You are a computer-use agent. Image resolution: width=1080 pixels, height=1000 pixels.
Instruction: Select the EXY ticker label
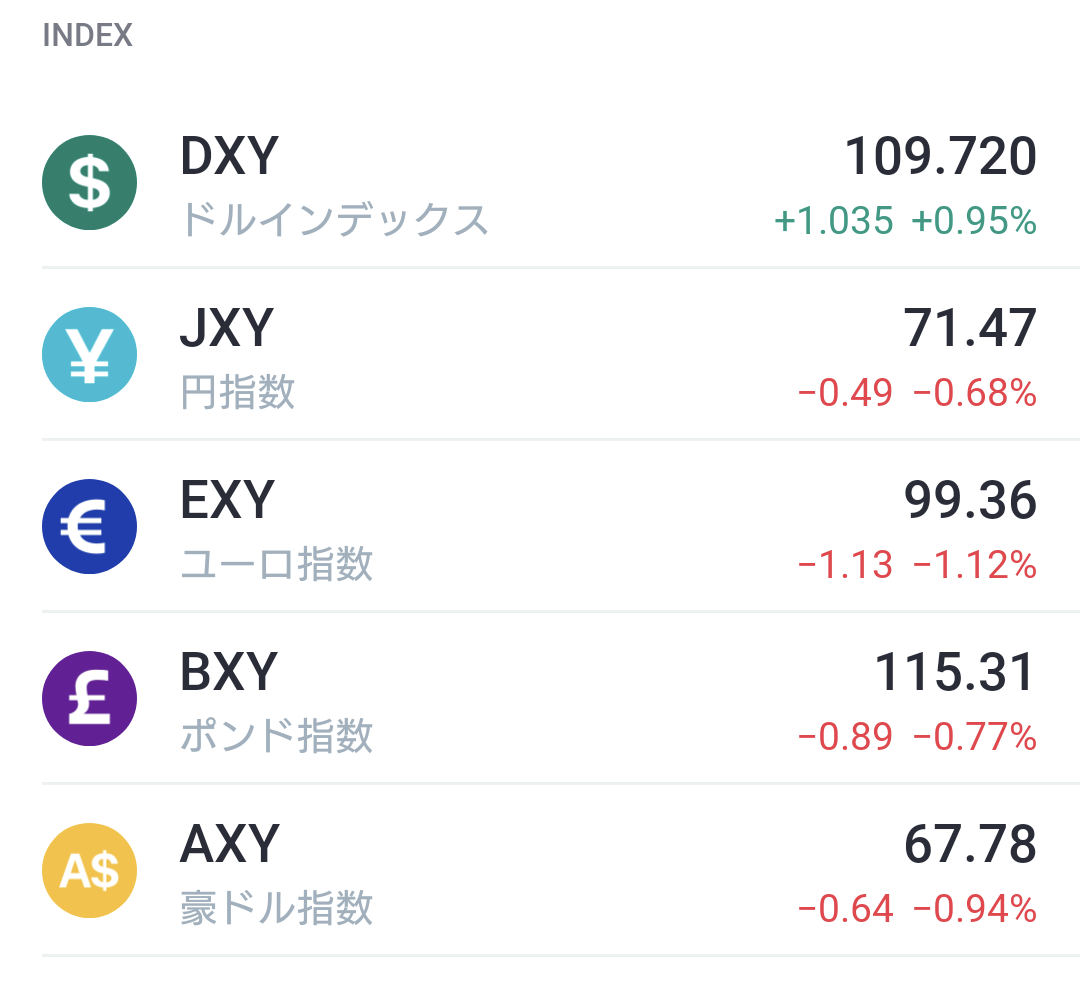tap(227, 500)
